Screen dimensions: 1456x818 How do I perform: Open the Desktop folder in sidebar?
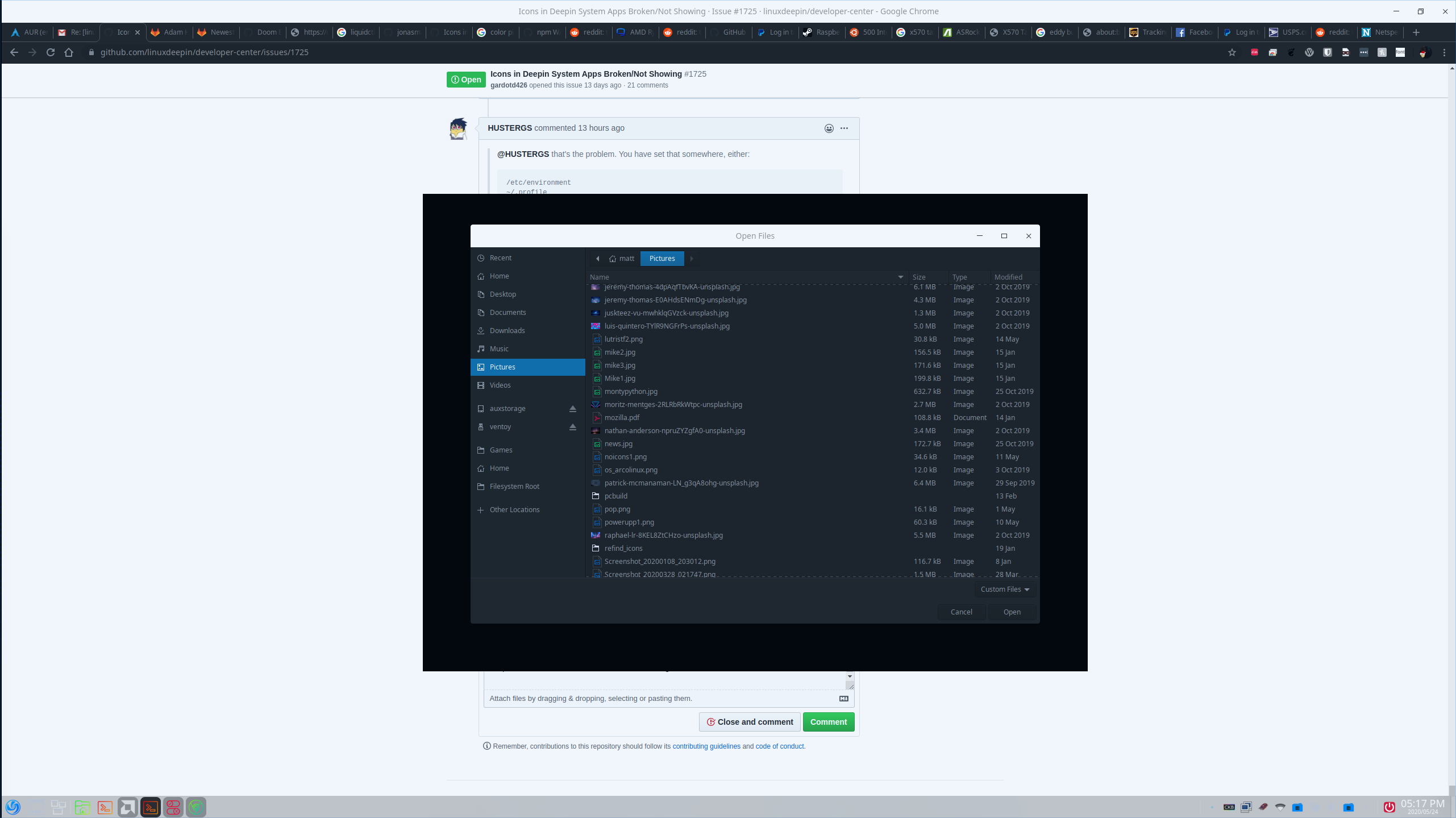click(x=502, y=294)
